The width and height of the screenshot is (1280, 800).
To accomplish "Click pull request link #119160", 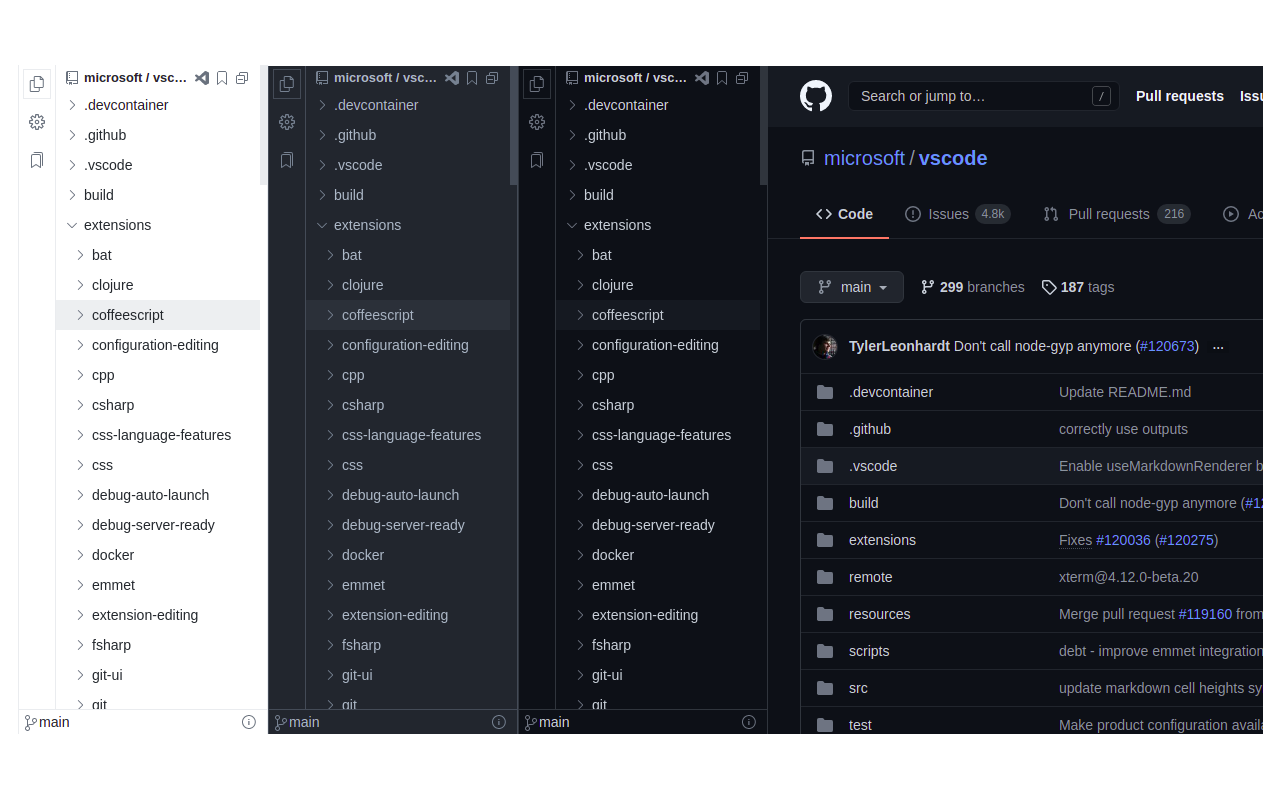I will click(1205, 614).
